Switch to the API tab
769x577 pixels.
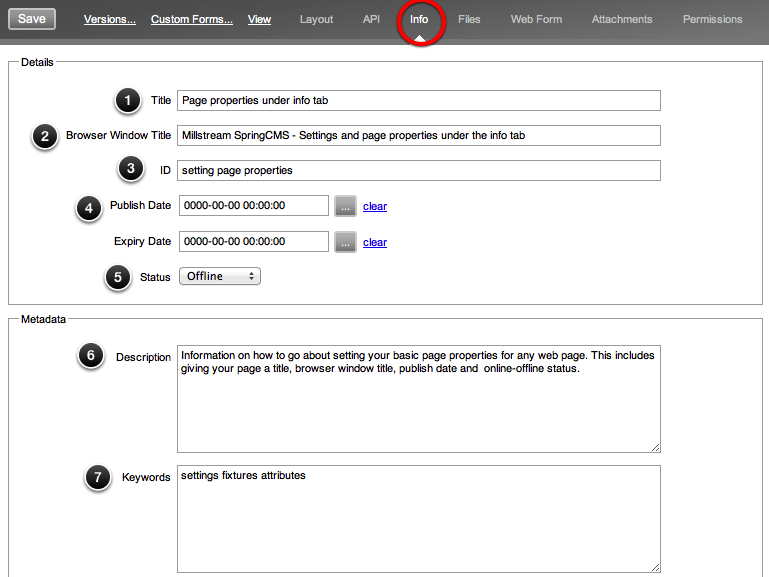click(x=371, y=19)
